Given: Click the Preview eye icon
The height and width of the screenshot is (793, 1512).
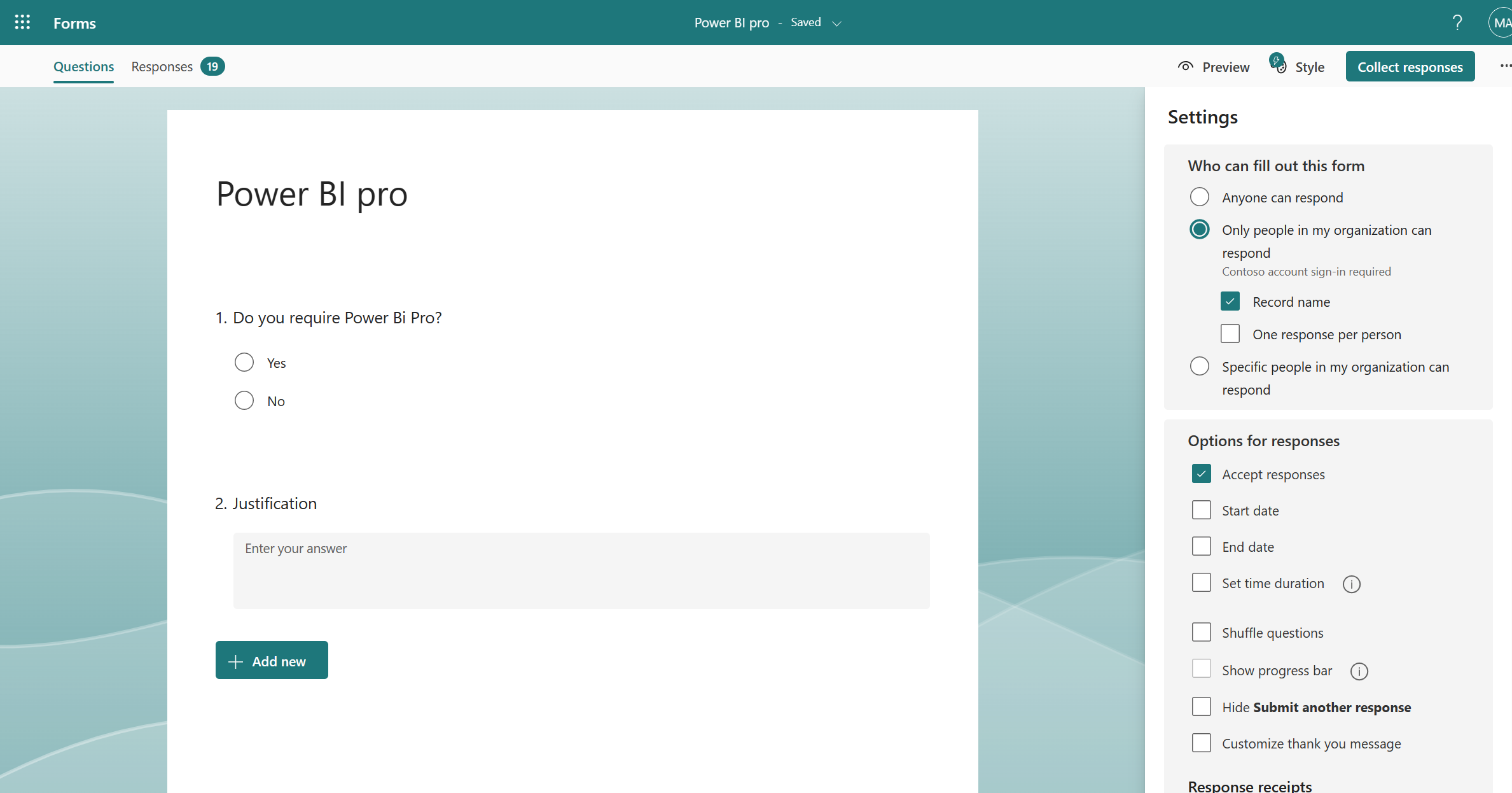Looking at the screenshot, I should tap(1186, 67).
